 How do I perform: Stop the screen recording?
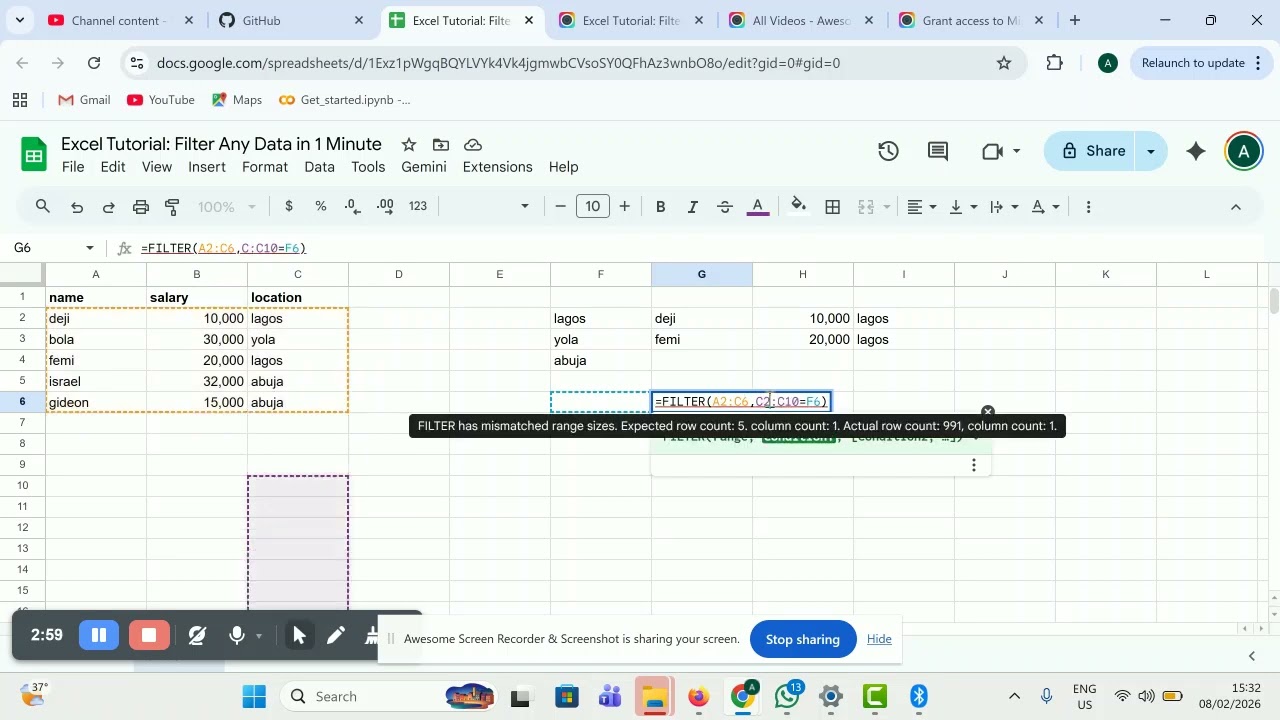click(149, 635)
